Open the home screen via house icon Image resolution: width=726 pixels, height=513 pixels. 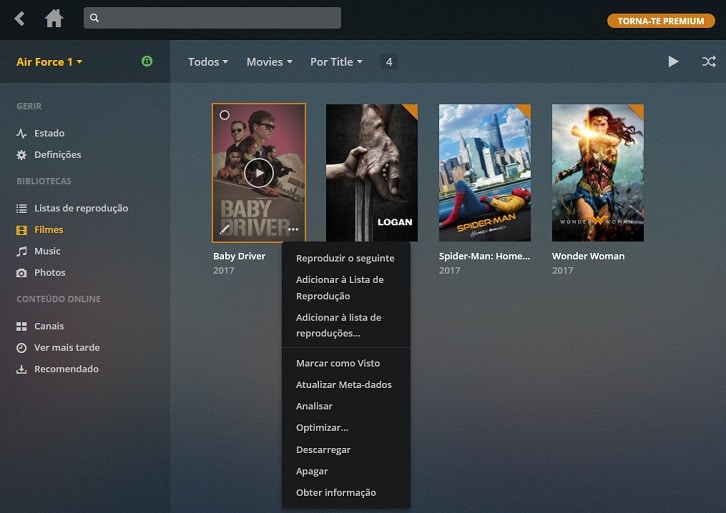click(x=54, y=19)
